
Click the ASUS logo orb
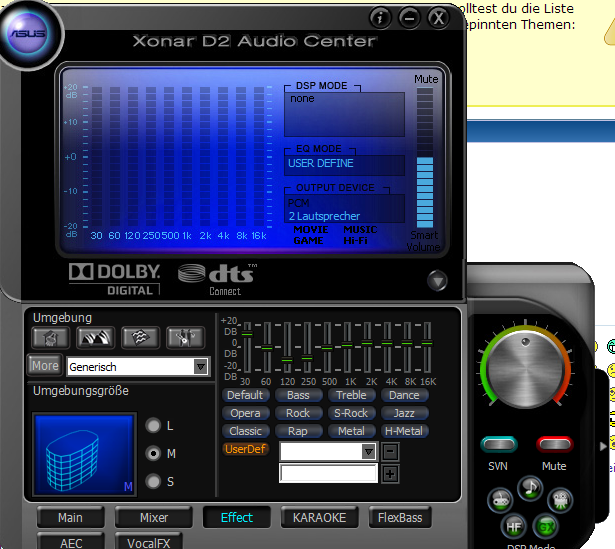28,33
